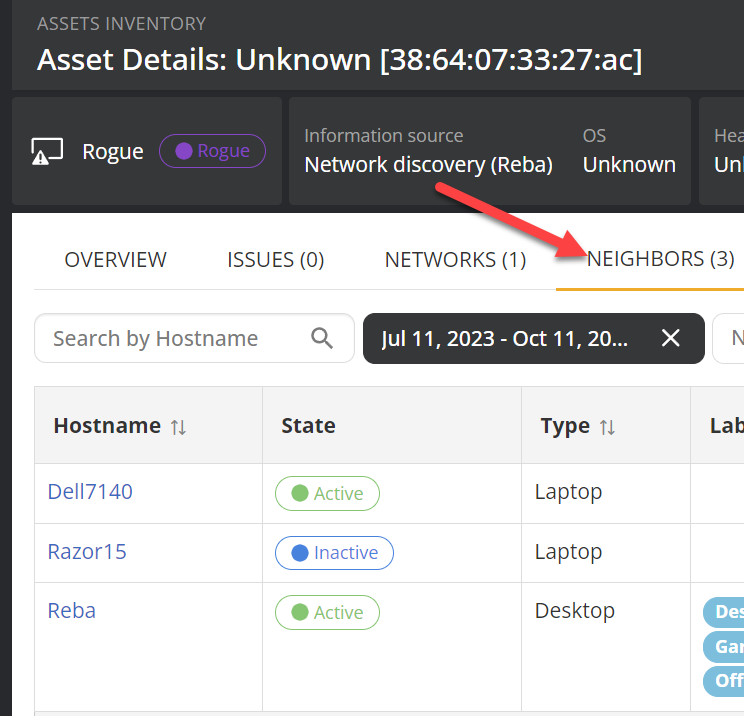Click the Inactive badge for Razor15
744x716 pixels.
[334, 553]
